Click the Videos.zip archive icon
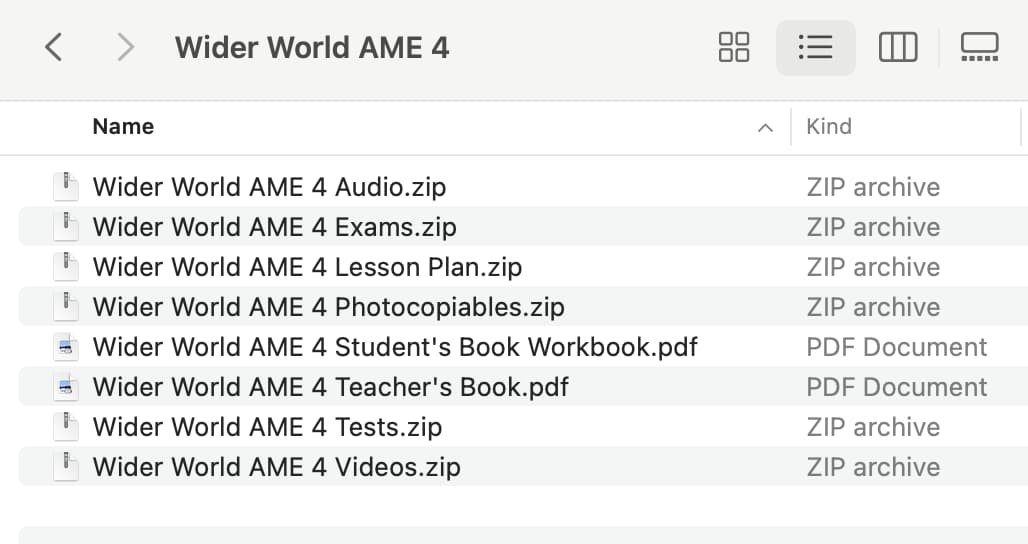 click(x=66, y=467)
